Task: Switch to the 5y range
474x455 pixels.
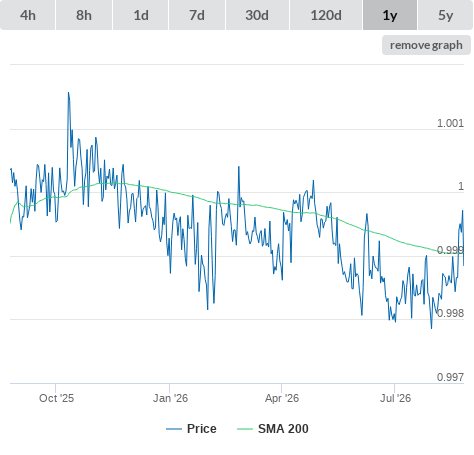Action: (445, 15)
